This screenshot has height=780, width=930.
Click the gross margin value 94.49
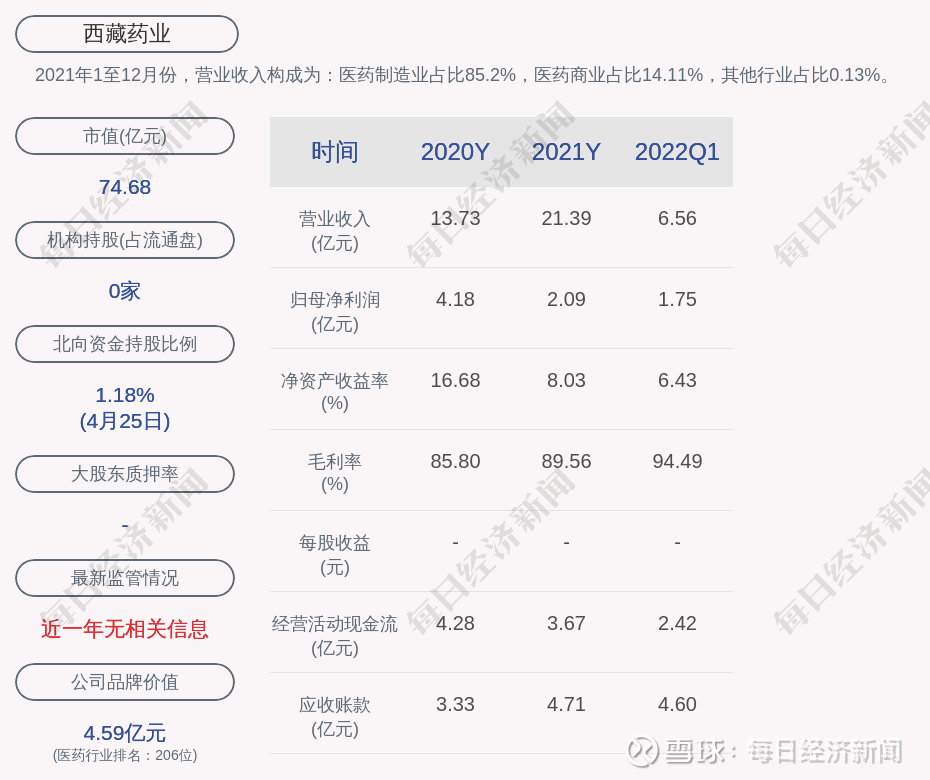click(x=677, y=461)
